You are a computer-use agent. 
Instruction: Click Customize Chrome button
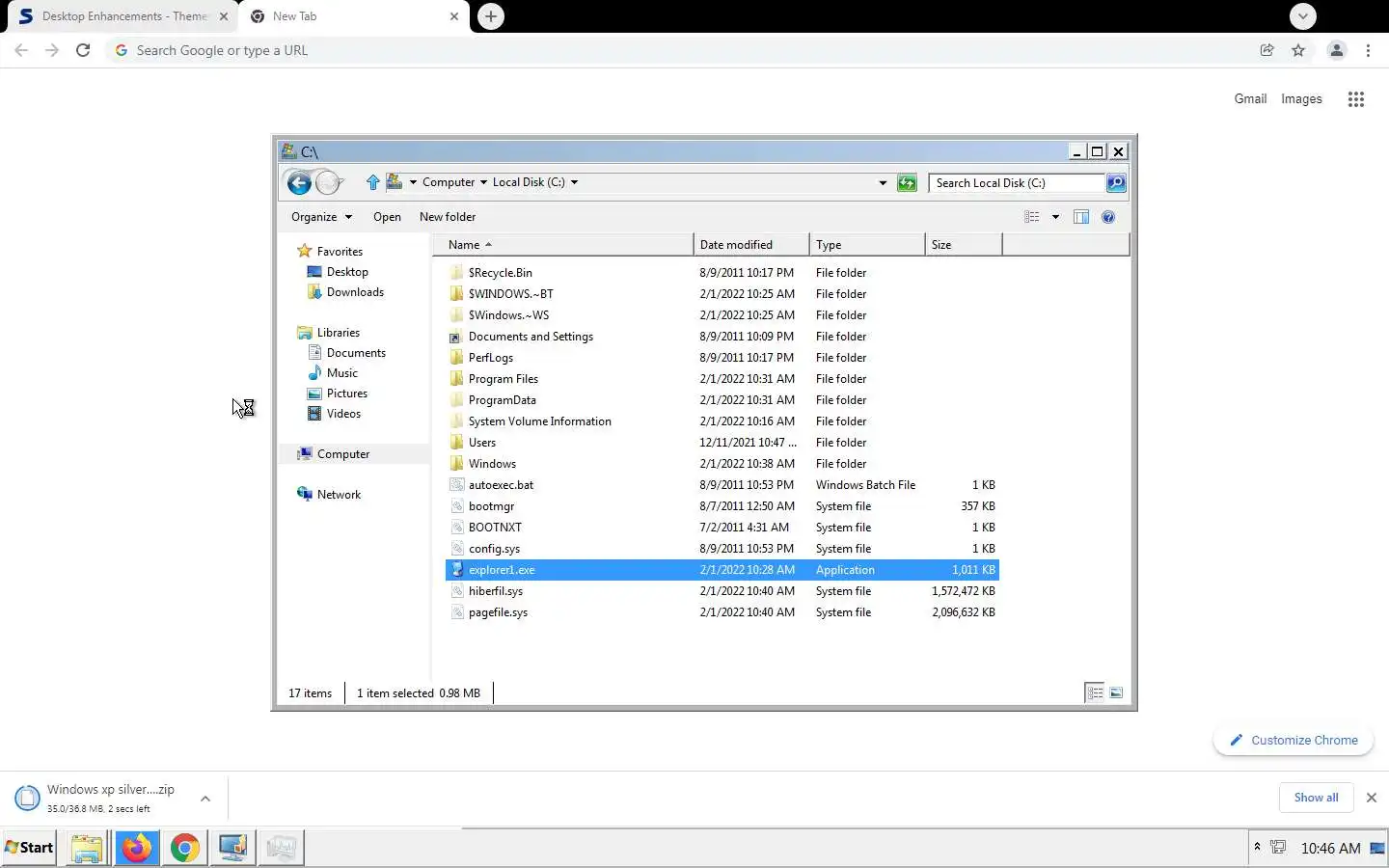click(x=1294, y=741)
